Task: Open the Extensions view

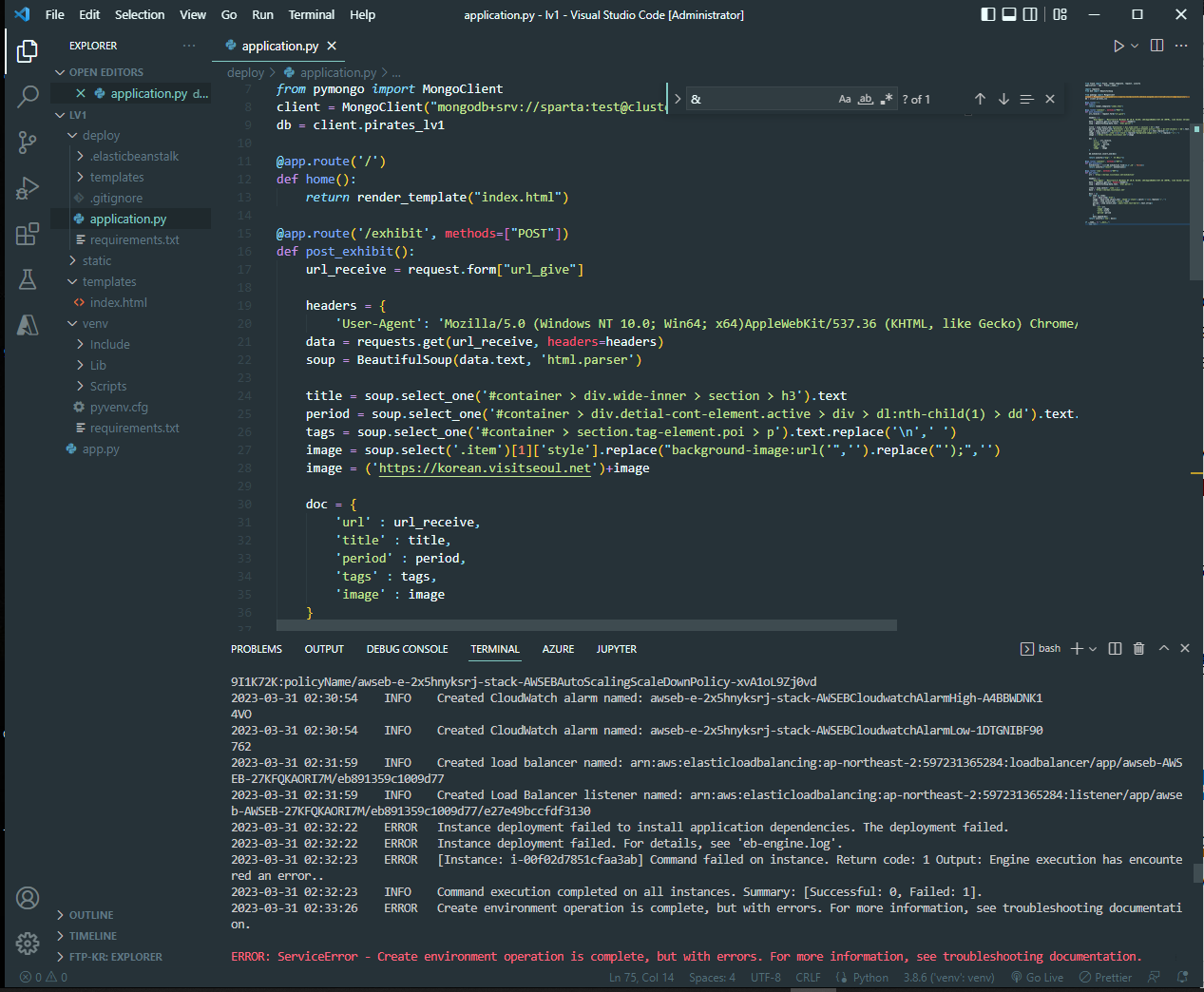Action: click(x=28, y=234)
